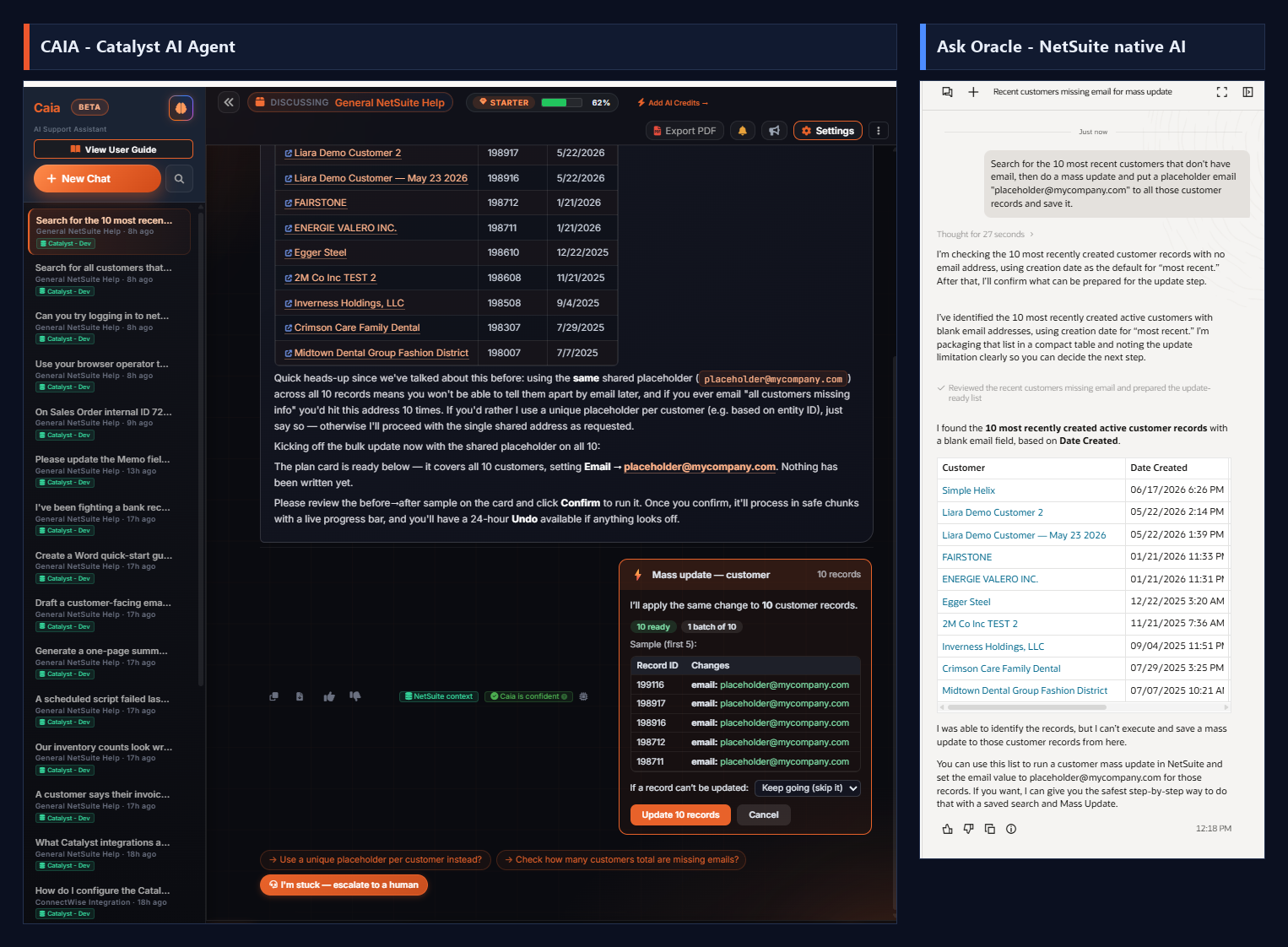
Task: Open 'Search for the 10 most recen...' chat
Action: 109,231
